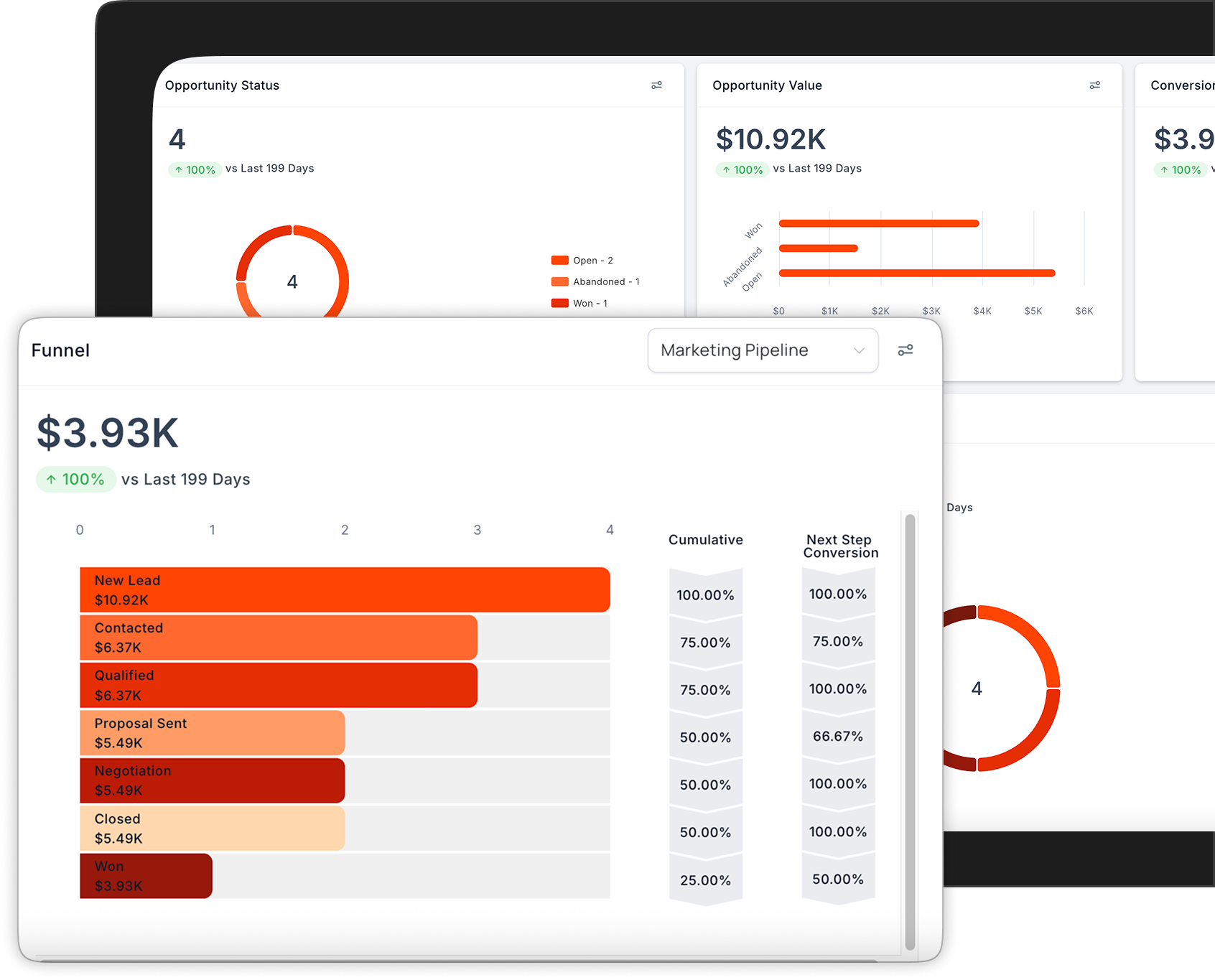Open Funnel widget filter settings icon
Image resolution: width=1215 pixels, height=980 pixels.
click(x=906, y=350)
